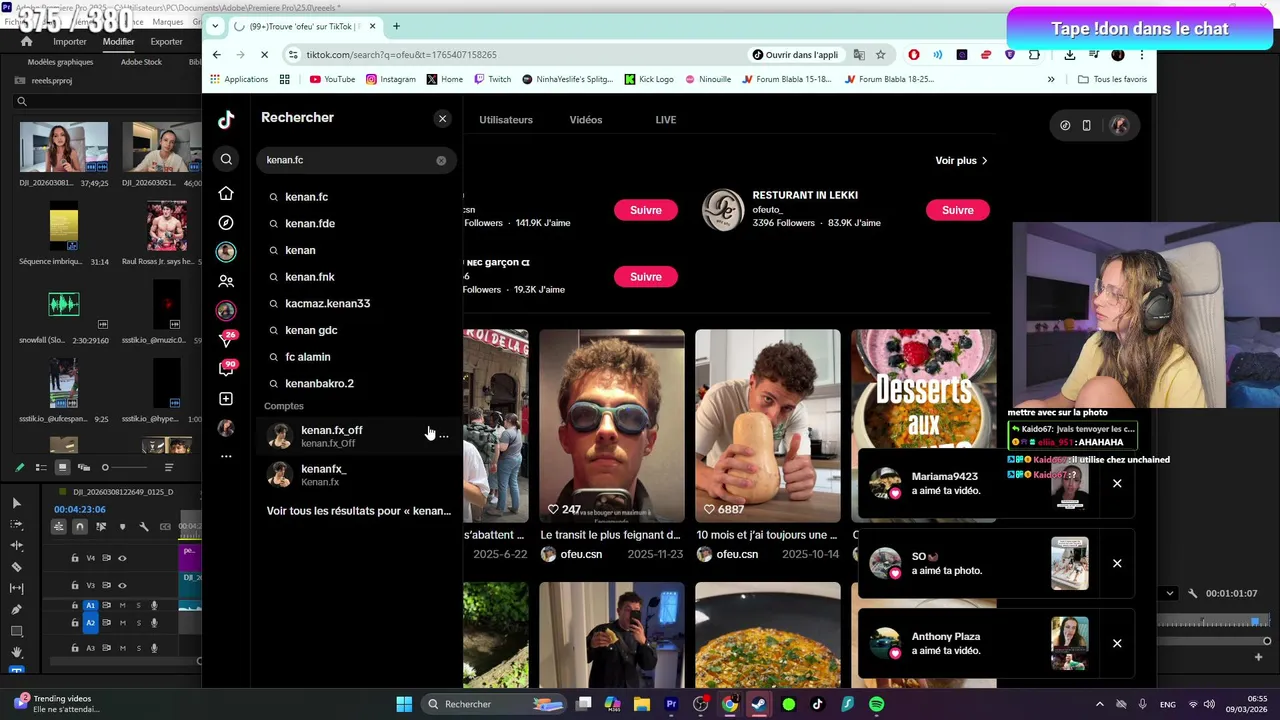
Task: Select kenan gdc search suggestion
Action: point(311,330)
